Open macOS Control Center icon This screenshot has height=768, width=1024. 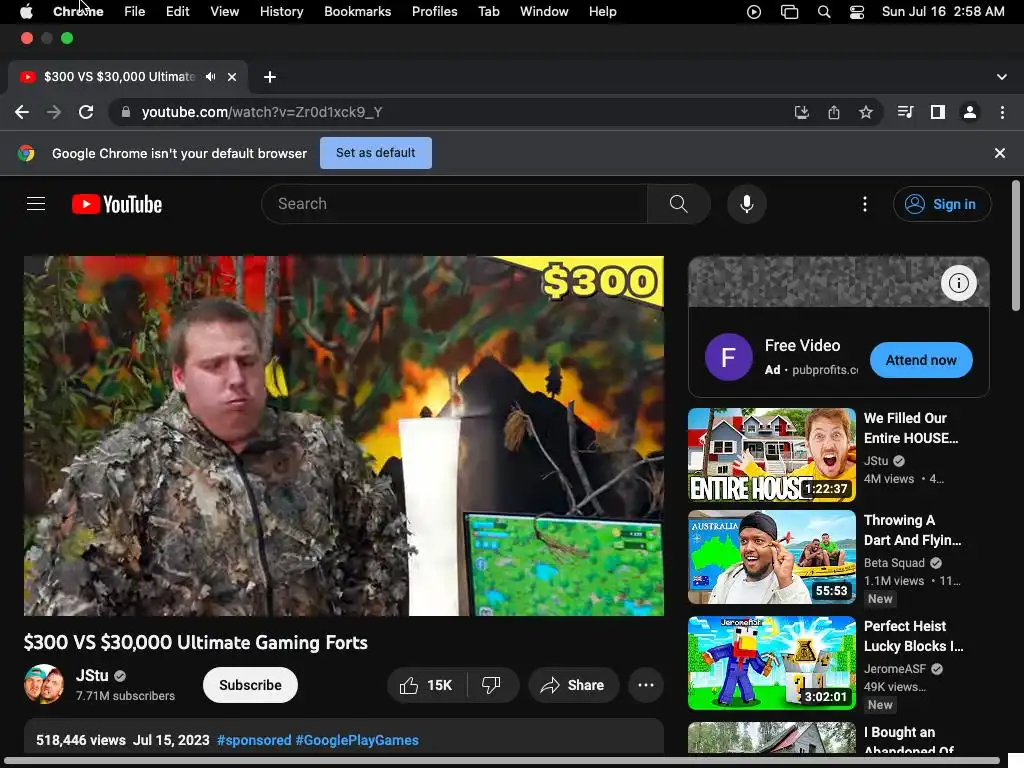coord(857,12)
